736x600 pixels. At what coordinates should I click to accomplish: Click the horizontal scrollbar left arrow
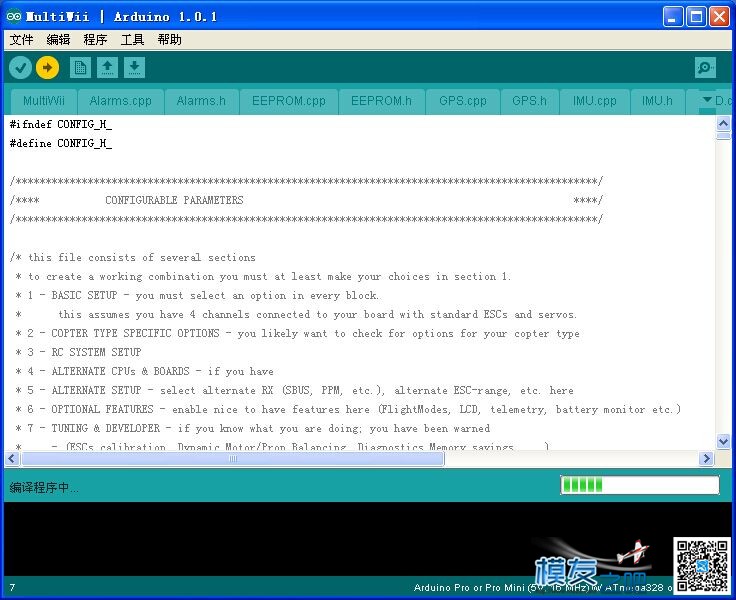(x=12, y=459)
